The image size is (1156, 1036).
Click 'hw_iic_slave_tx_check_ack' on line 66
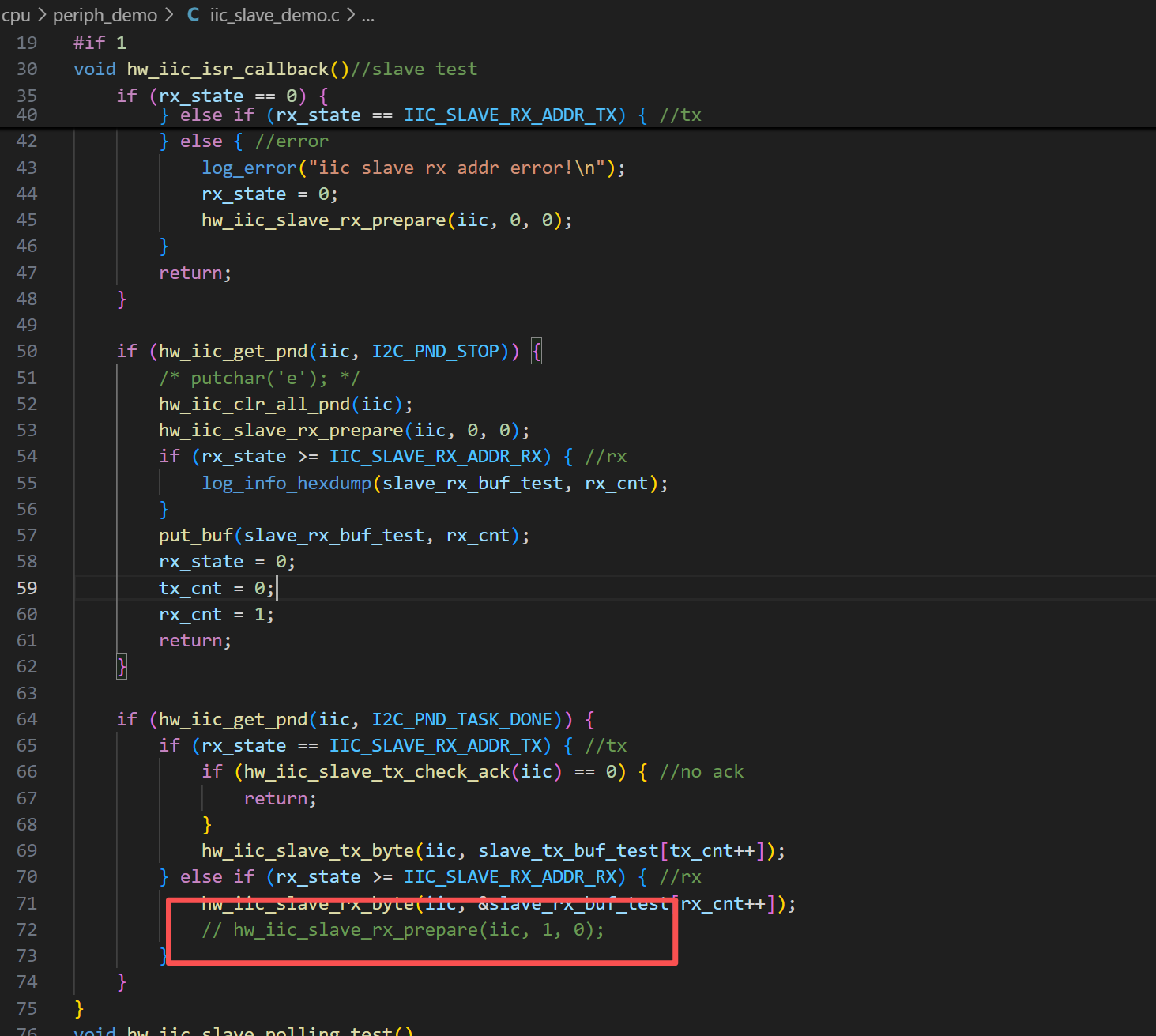click(377, 771)
